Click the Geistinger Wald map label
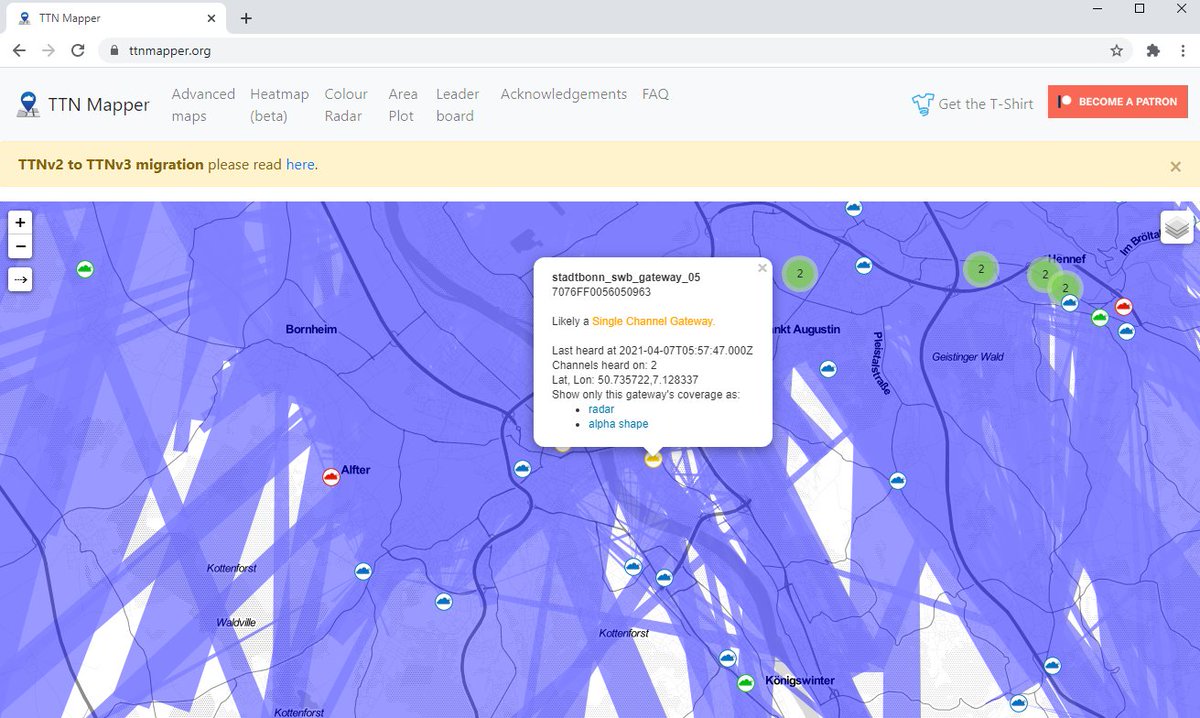The height and width of the screenshot is (718, 1200). [968, 356]
